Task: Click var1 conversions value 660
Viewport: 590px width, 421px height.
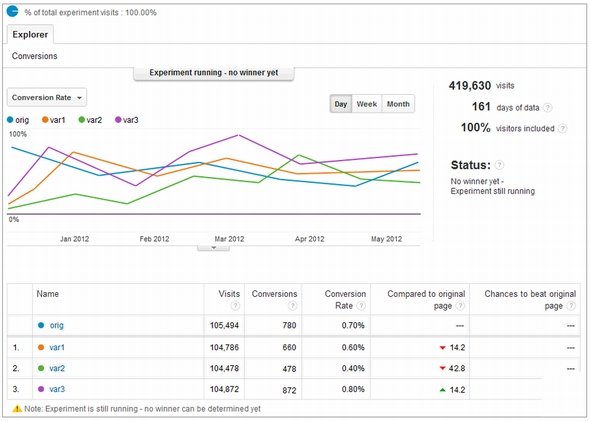Action: coord(289,347)
